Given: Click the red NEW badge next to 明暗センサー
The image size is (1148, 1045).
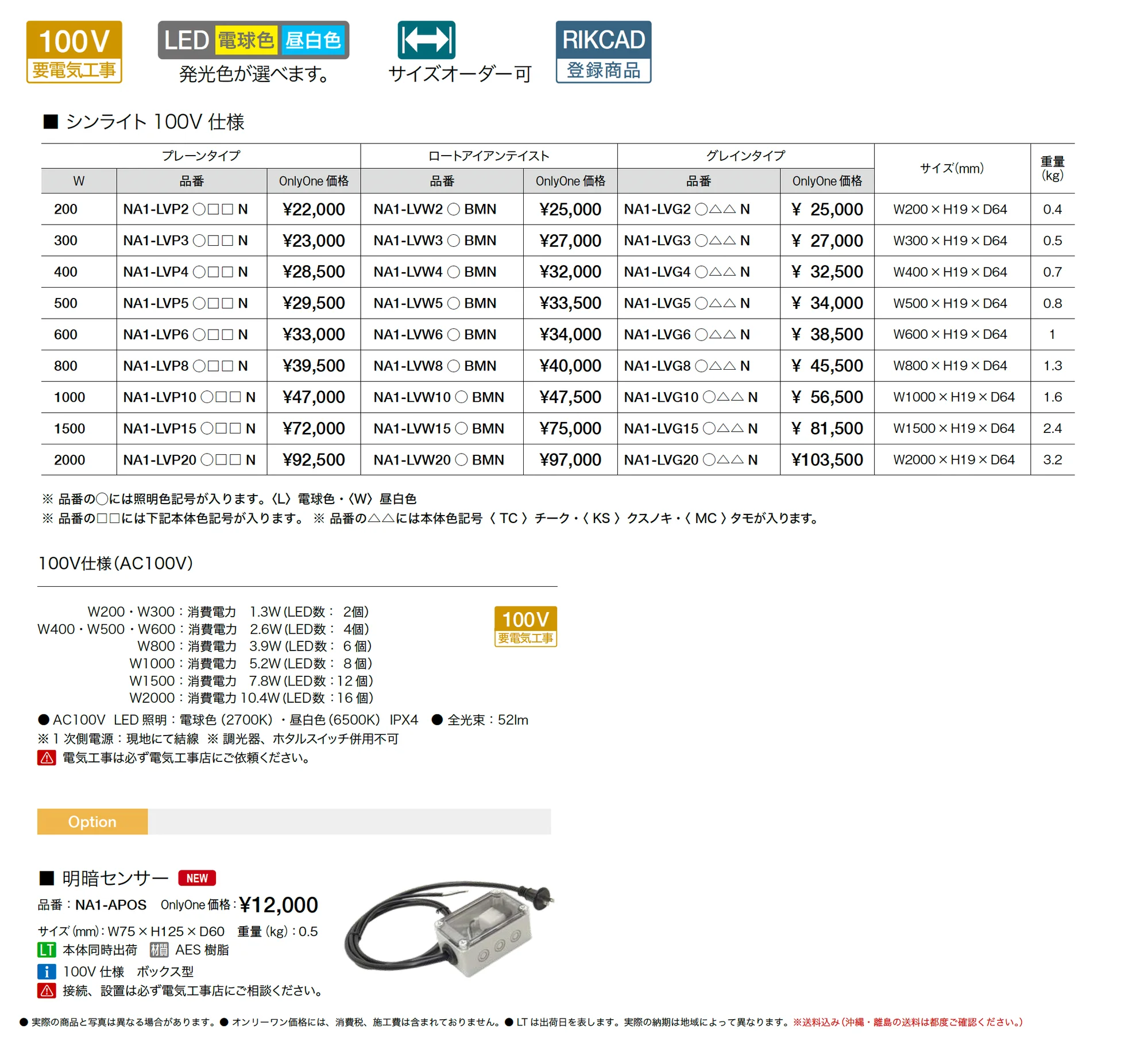Looking at the screenshot, I should (x=197, y=878).
